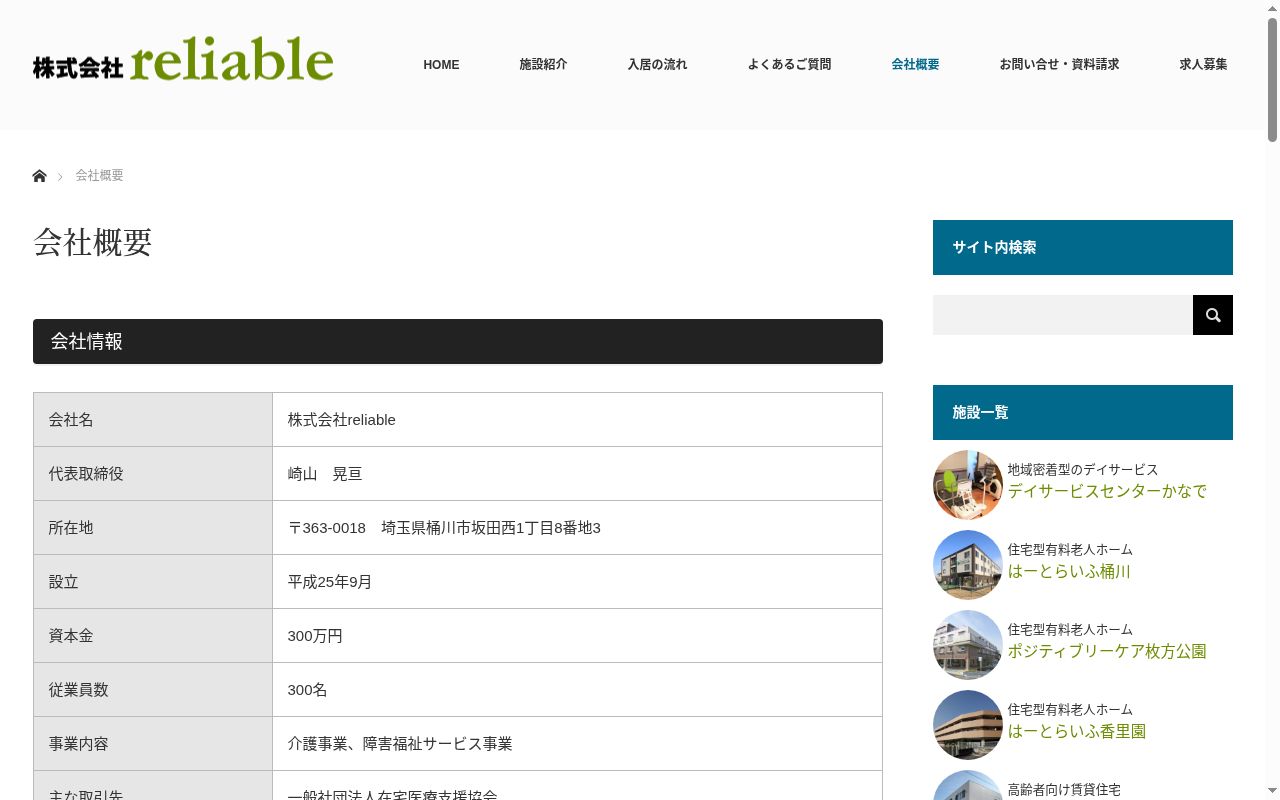Click the はーとらいふ香里園 thumbnail image
Screen dimensions: 1280x800
968,725
